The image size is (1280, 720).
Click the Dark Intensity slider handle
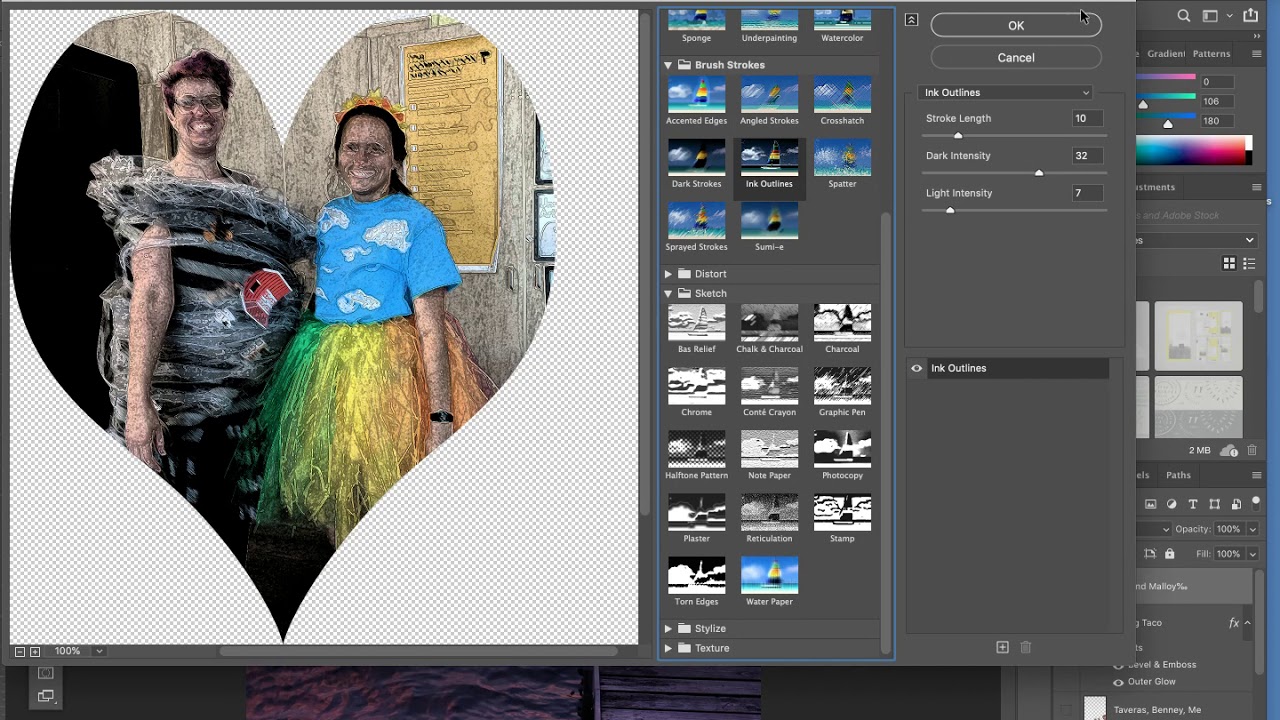pyautogui.click(x=1039, y=173)
